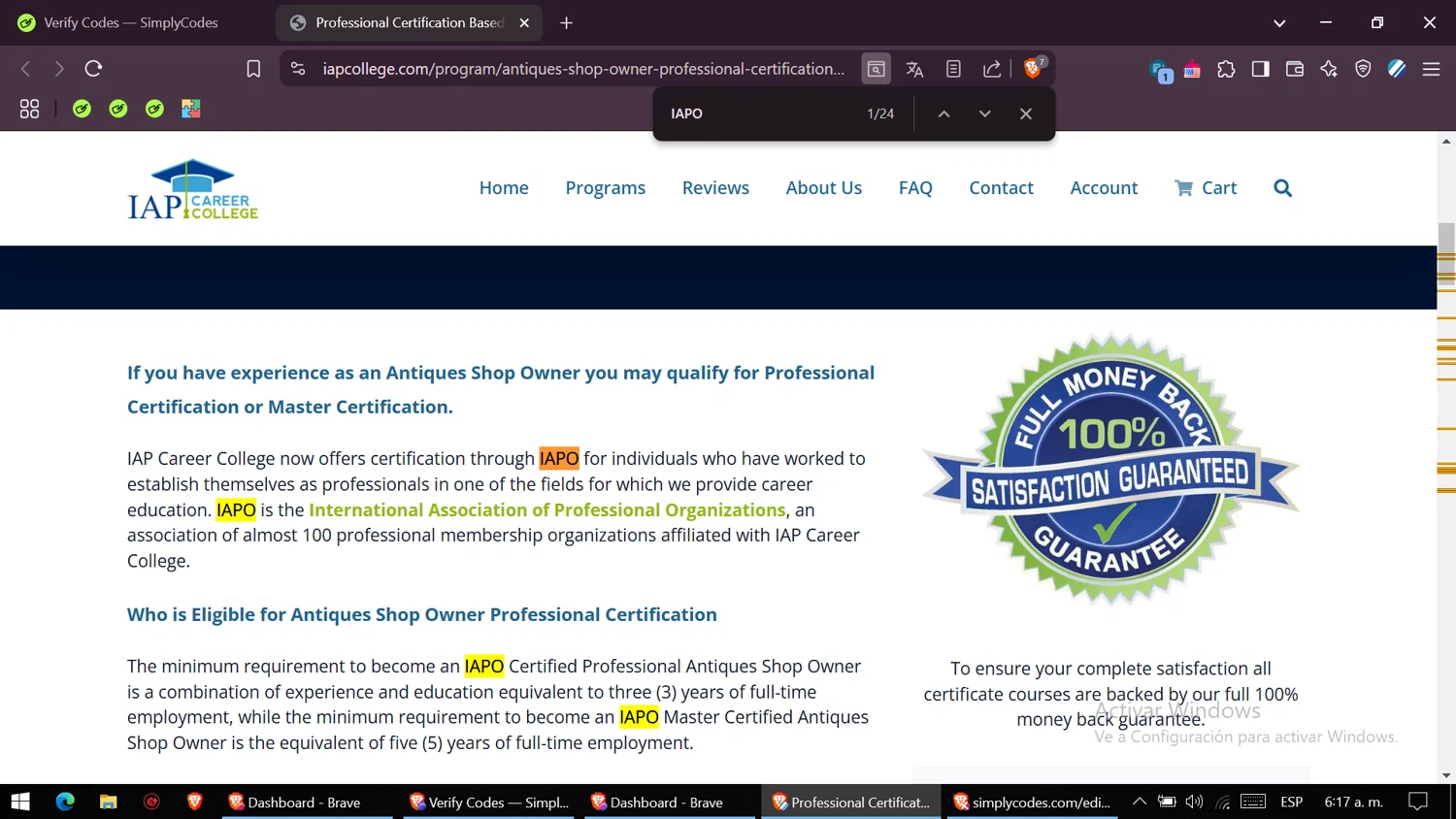Open the browser main menu

coord(1431,69)
